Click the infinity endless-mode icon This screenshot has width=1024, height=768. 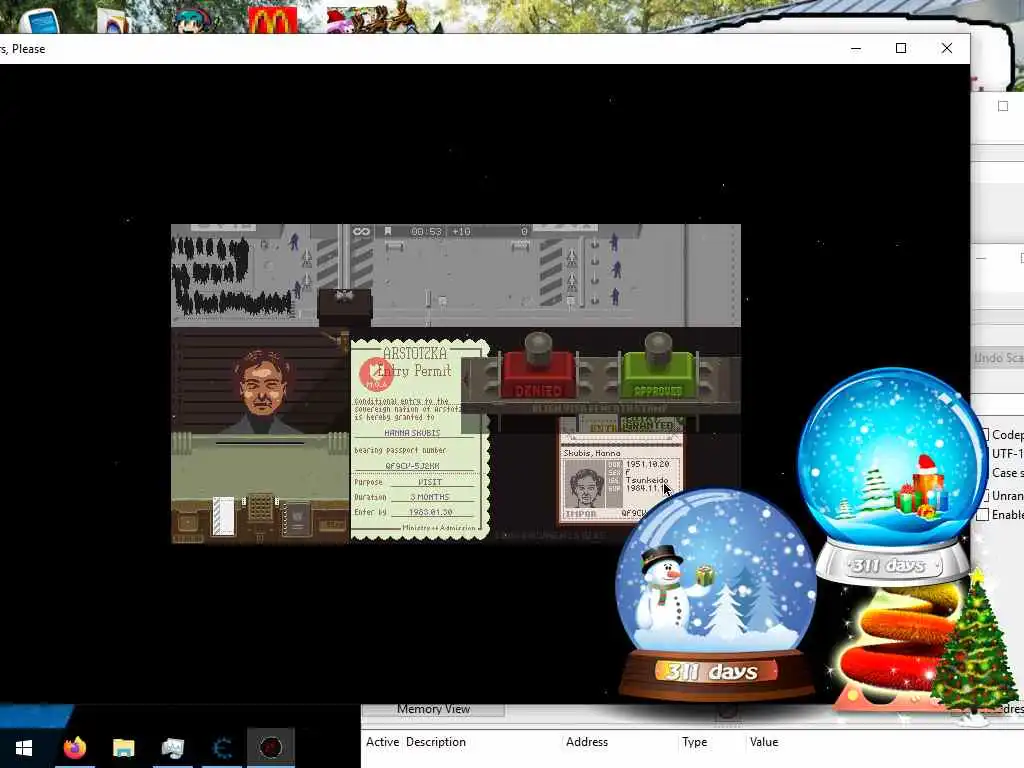[x=361, y=231]
